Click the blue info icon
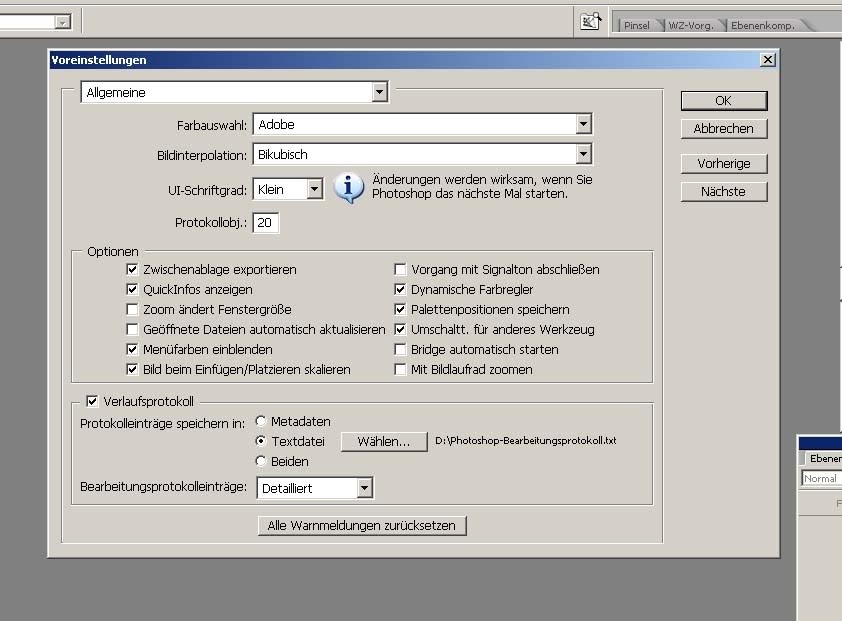The image size is (842, 621). (348, 187)
